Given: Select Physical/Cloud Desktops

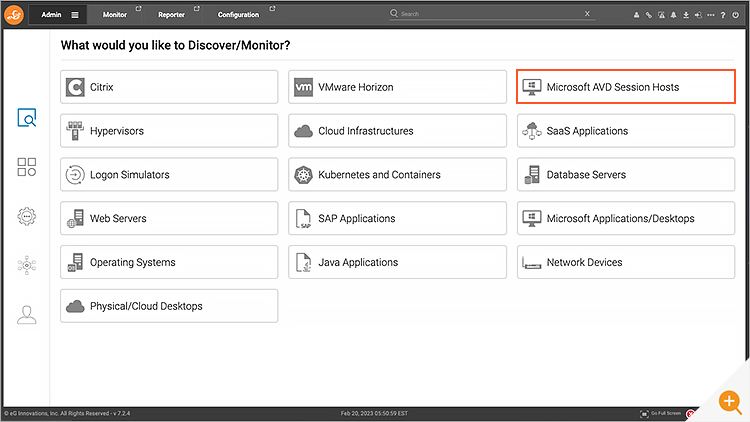Looking at the screenshot, I should click(169, 306).
